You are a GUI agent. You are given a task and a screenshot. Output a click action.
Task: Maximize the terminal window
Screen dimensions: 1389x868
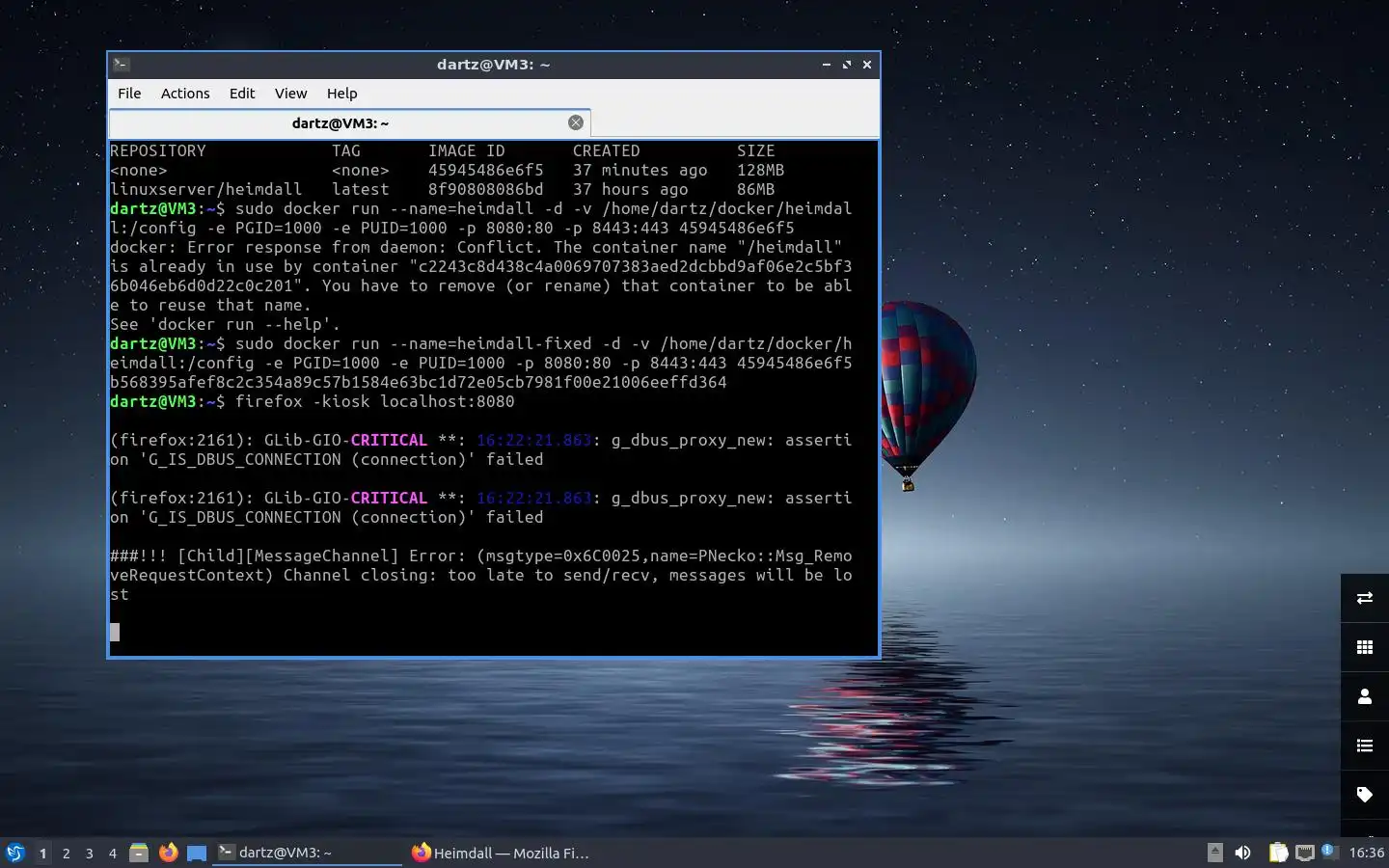click(847, 65)
